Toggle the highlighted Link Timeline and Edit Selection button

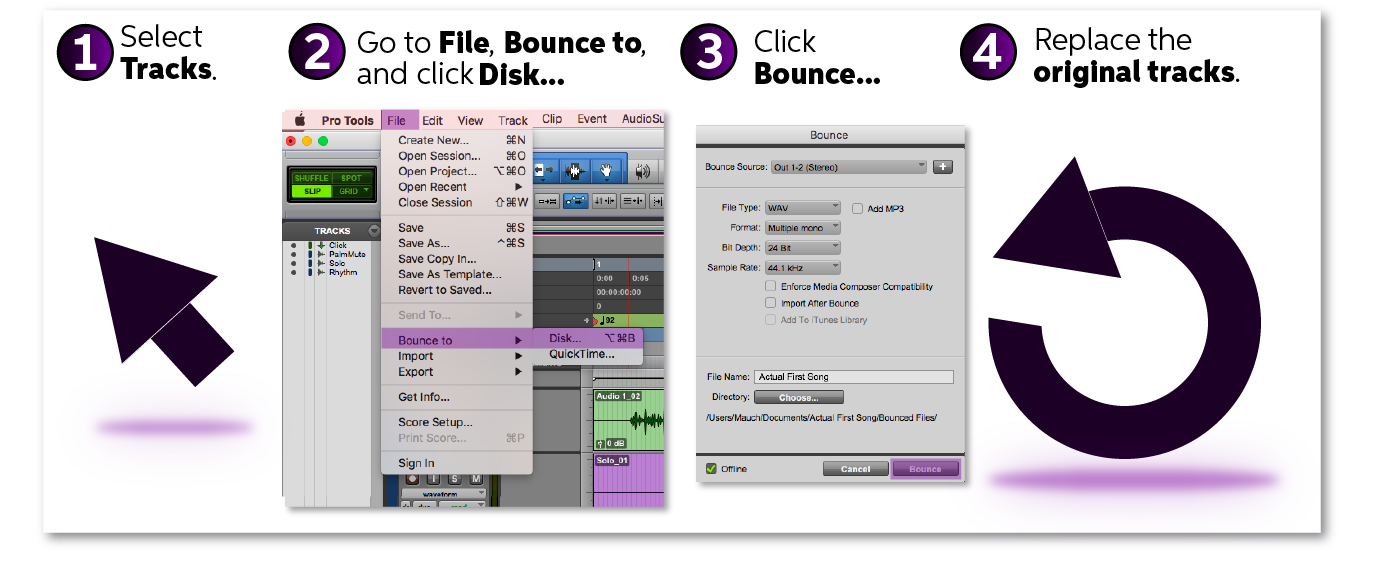click(x=576, y=200)
